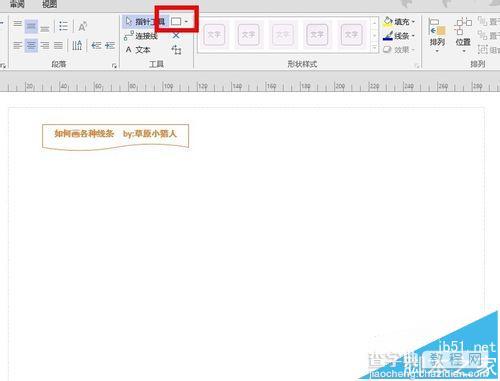Image resolution: width=500 pixels, height=381 pixels.
Task: Select the Pointer Tool (指针工具)
Action: tap(144, 22)
